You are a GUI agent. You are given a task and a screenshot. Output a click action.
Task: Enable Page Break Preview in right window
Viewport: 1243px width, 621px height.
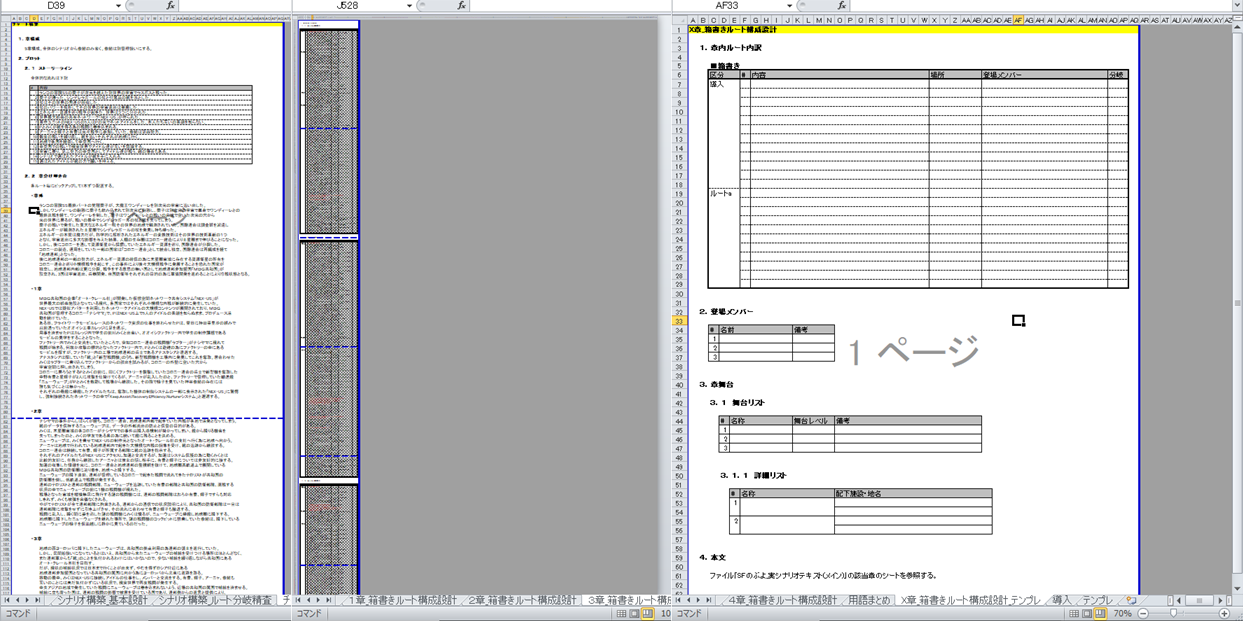tap(1099, 613)
